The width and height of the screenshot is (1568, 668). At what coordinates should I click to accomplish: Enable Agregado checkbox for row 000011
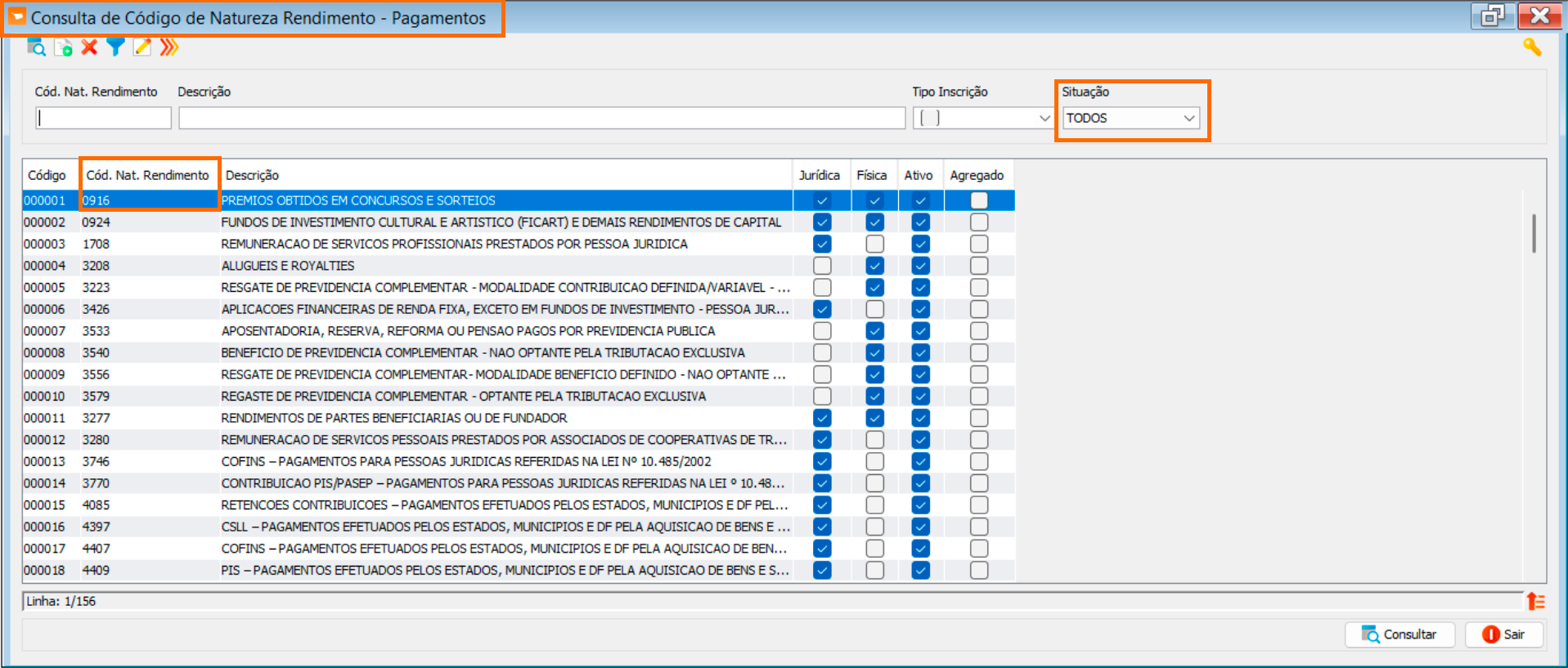pyautogui.click(x=978, y=418)
